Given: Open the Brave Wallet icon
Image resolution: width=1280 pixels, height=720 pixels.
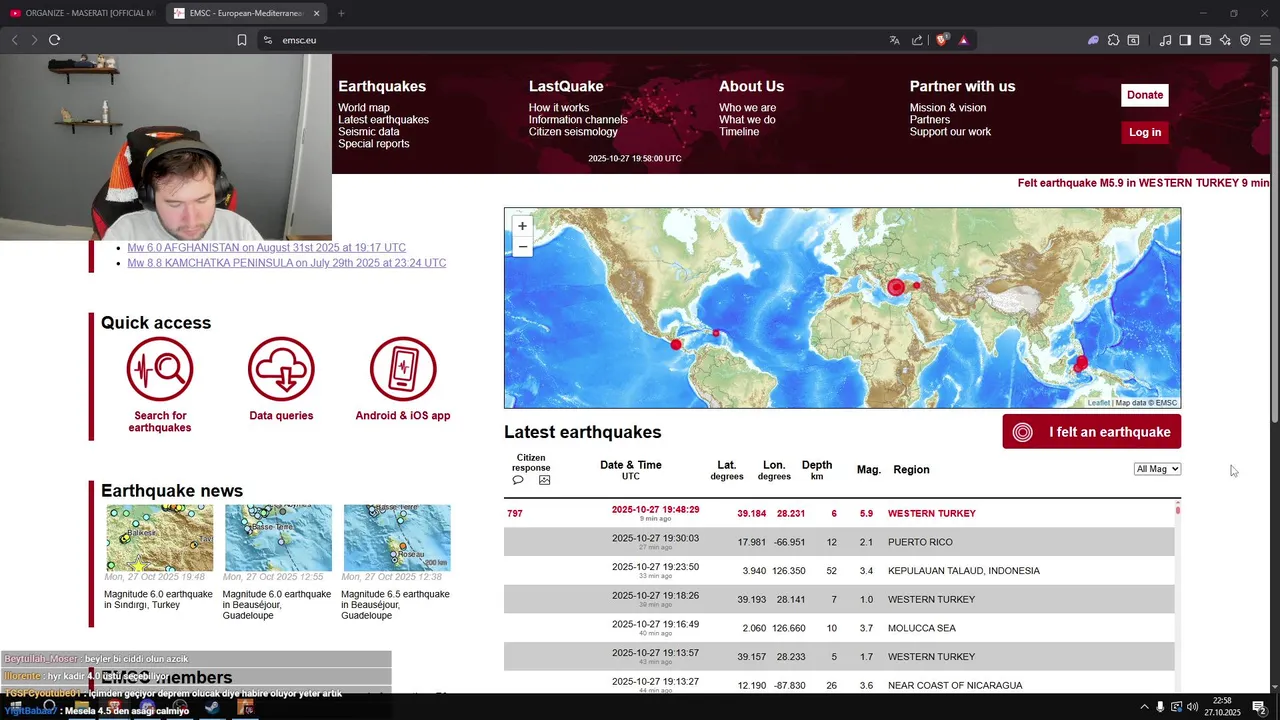Looking at the screenshot, I should pyautogui.click(x=1205, y=40).
